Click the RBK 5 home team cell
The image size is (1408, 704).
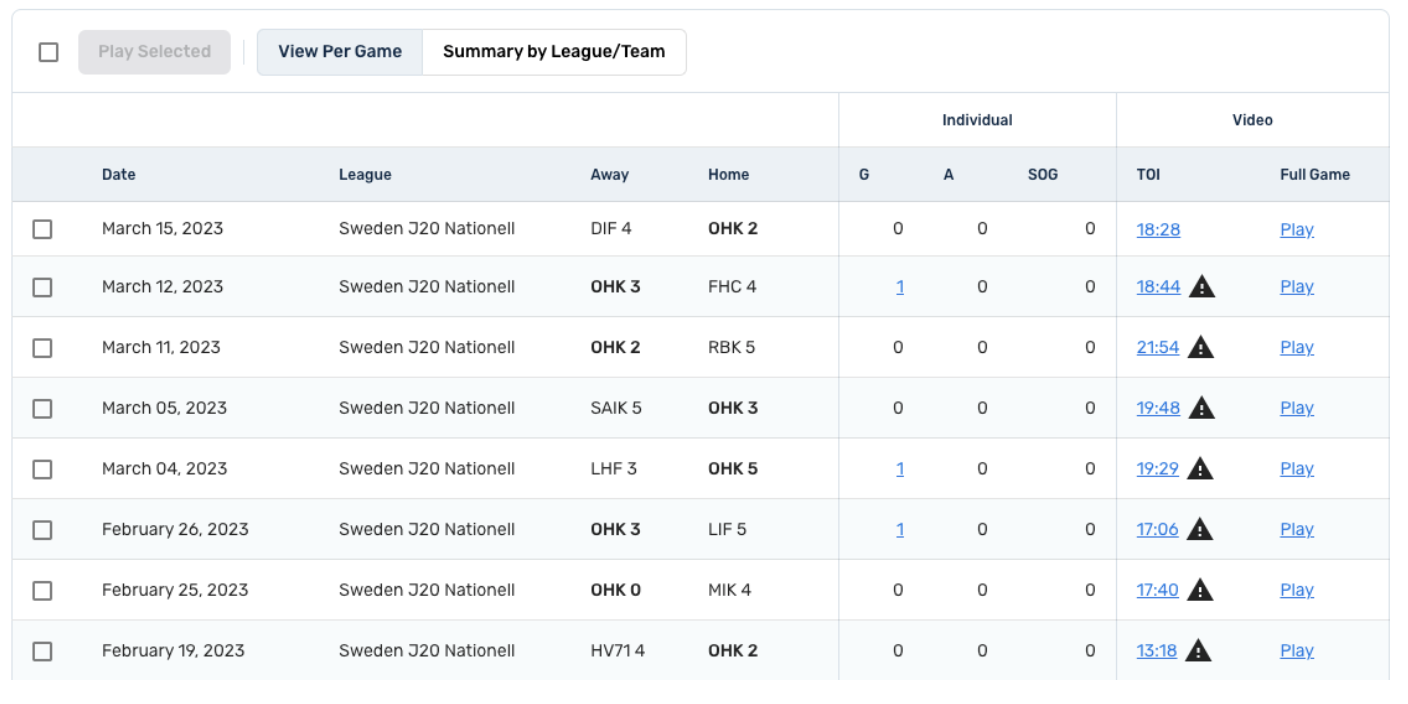[x=732, y=348]
